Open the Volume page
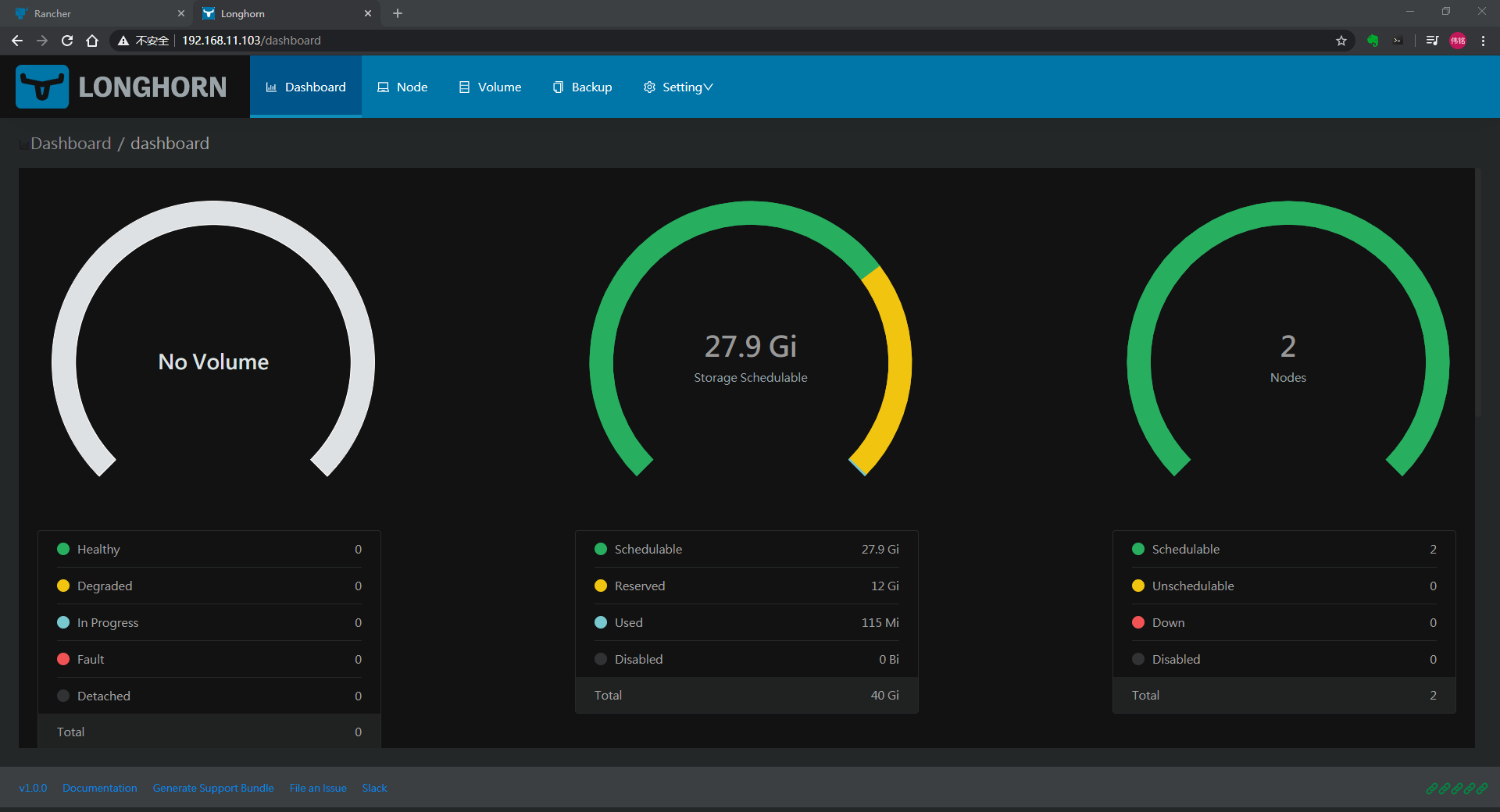The width and height of the screenshot is (1500, 812). coord(490,87)
